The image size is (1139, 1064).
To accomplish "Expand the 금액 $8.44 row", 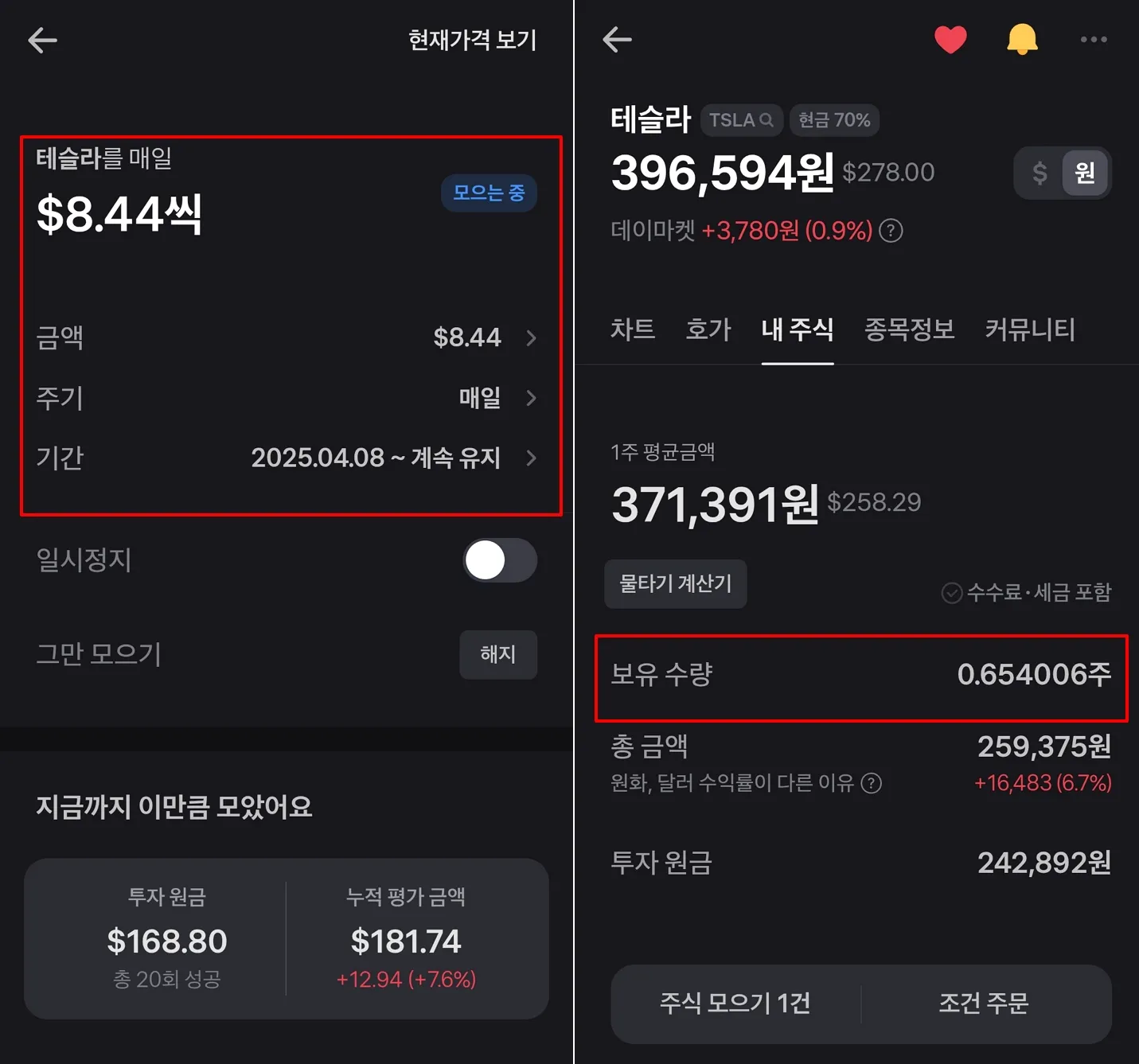I will coord(287,337).
